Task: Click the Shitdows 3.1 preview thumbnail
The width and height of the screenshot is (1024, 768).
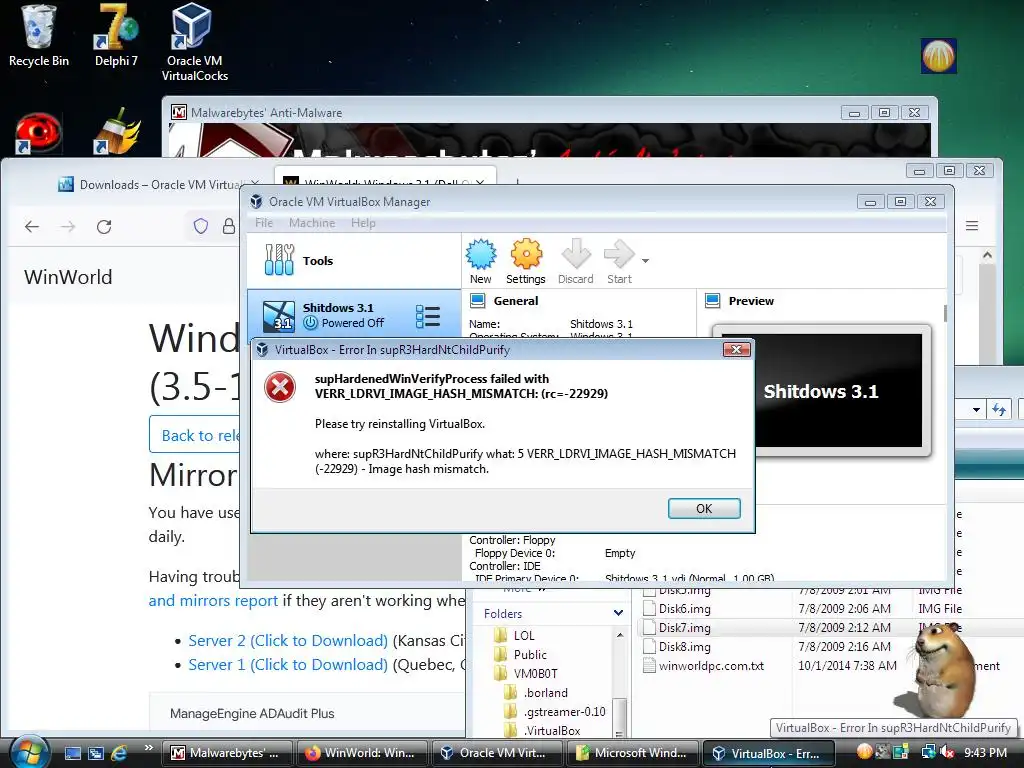Action: (822, 391)
